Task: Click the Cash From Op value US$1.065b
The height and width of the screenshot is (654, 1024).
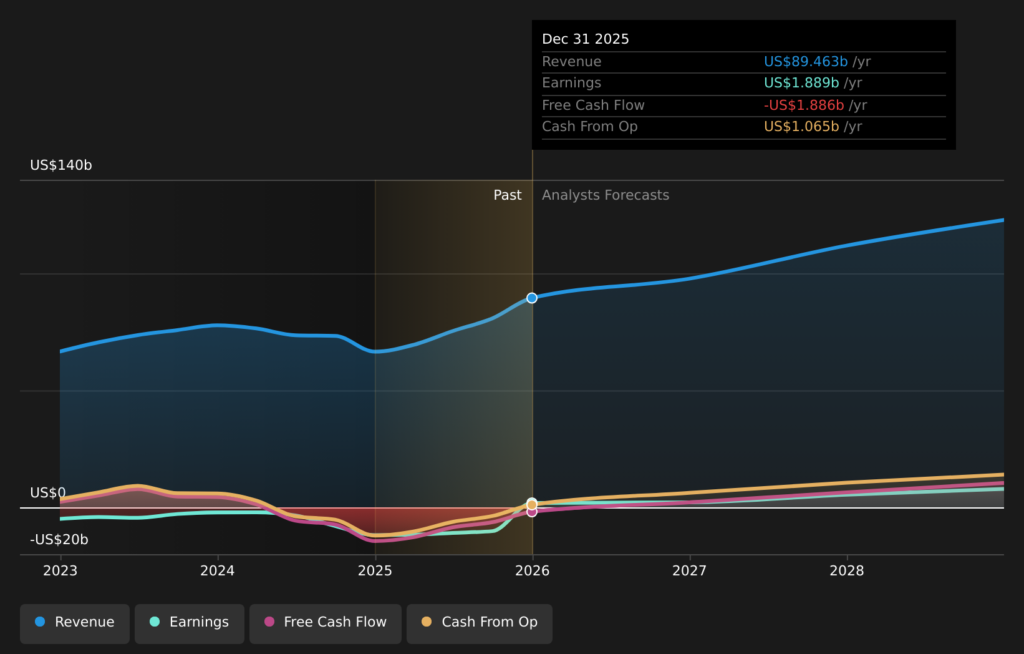Action: pyautogui.click(x=801, y=127)
